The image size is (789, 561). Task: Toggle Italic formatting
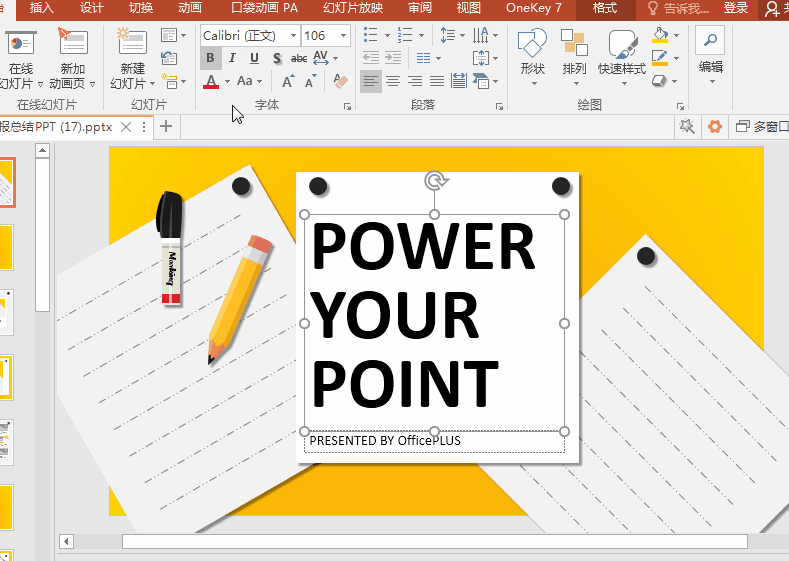(x=232, y=58)
